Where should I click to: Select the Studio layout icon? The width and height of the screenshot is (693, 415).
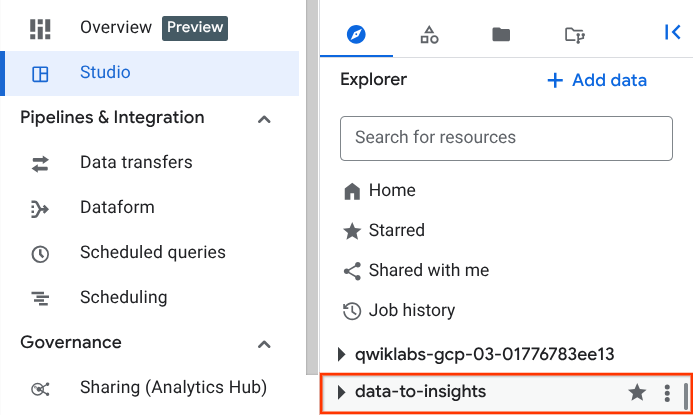pyautogui.click(x=40, y=74)
